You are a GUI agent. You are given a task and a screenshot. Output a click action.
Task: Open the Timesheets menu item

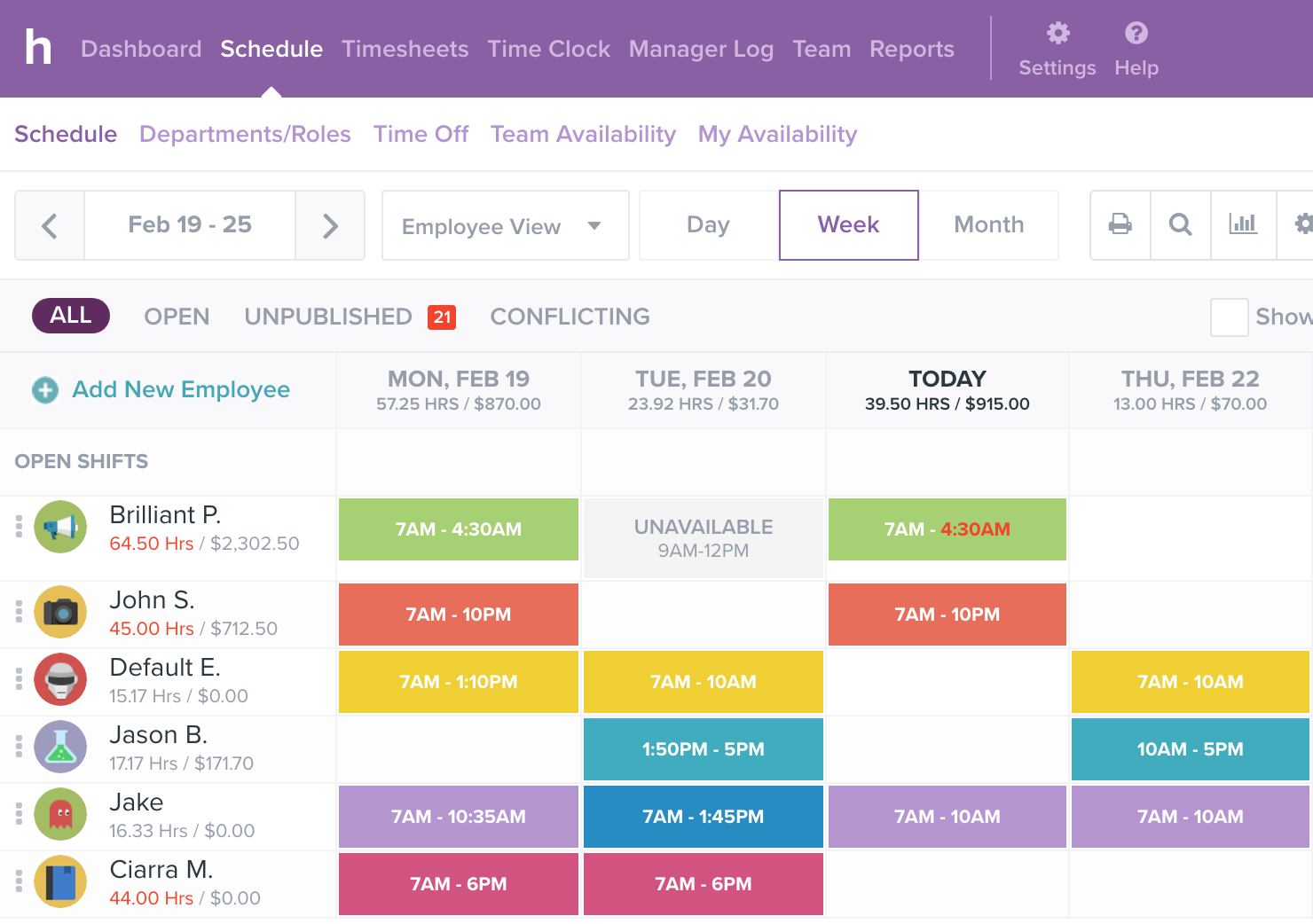tap(405, 49)
